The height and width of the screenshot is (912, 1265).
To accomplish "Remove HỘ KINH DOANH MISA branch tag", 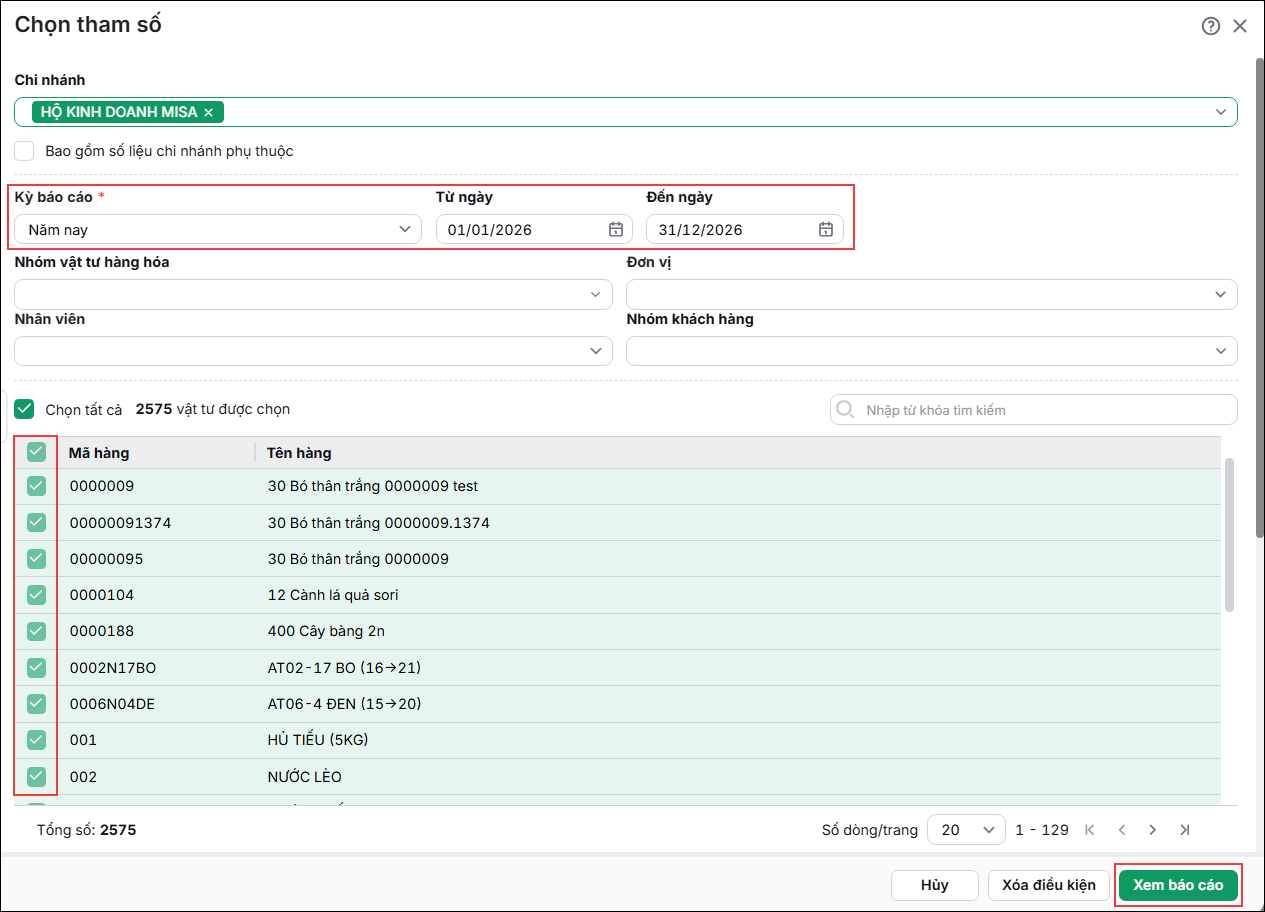I will 208,112.
